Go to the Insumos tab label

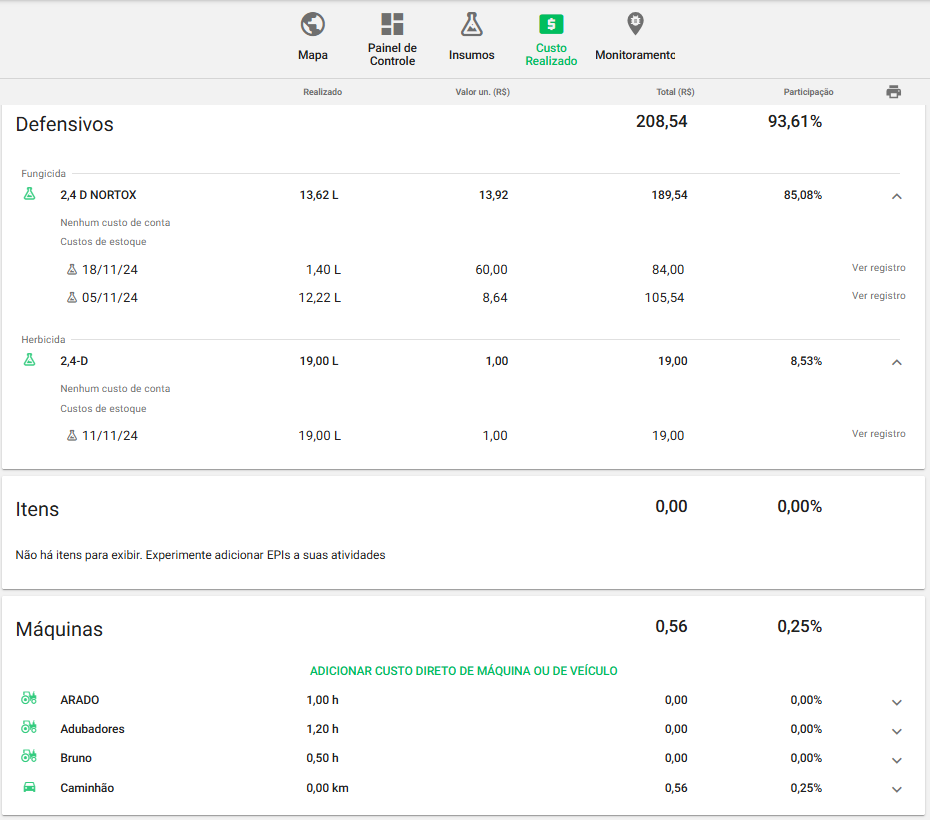(x=471, y=55)
